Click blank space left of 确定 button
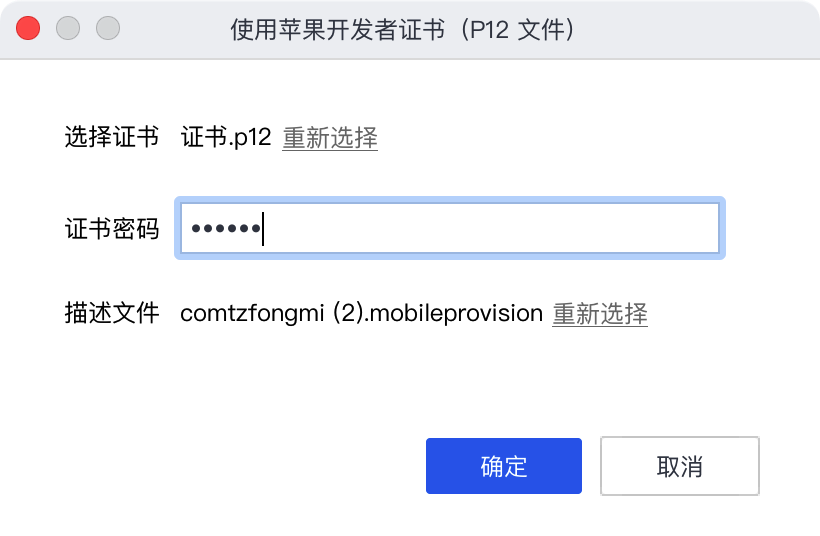 250,466
